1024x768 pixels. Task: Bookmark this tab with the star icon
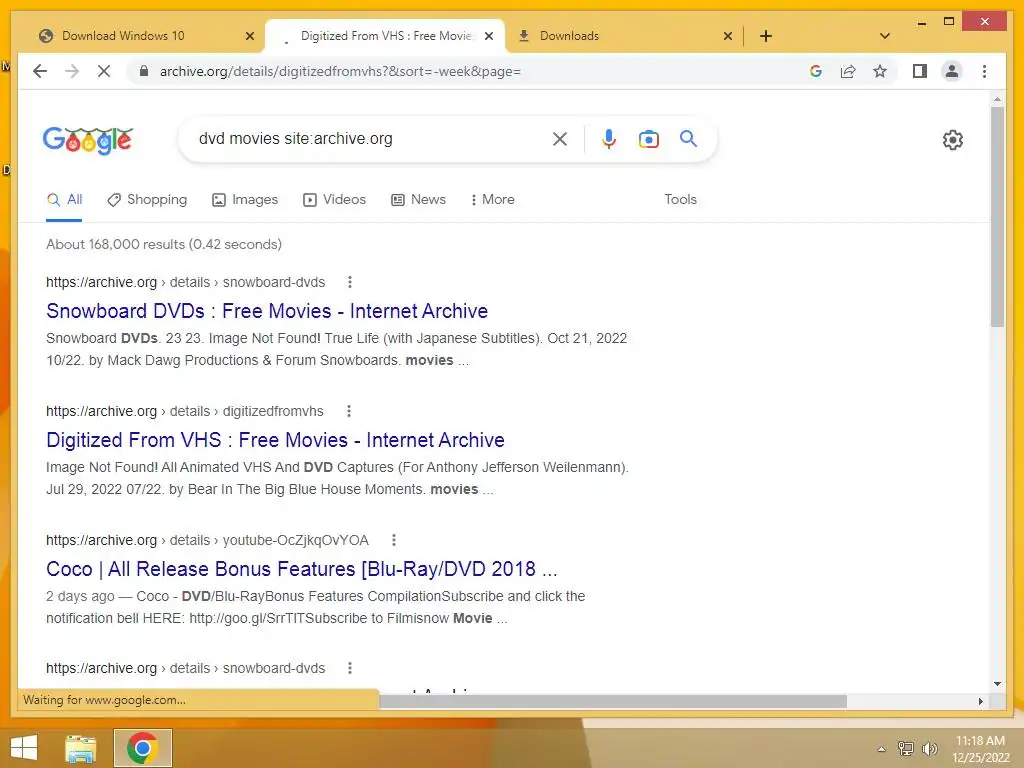pyautogui.click(x=880, y=71)
